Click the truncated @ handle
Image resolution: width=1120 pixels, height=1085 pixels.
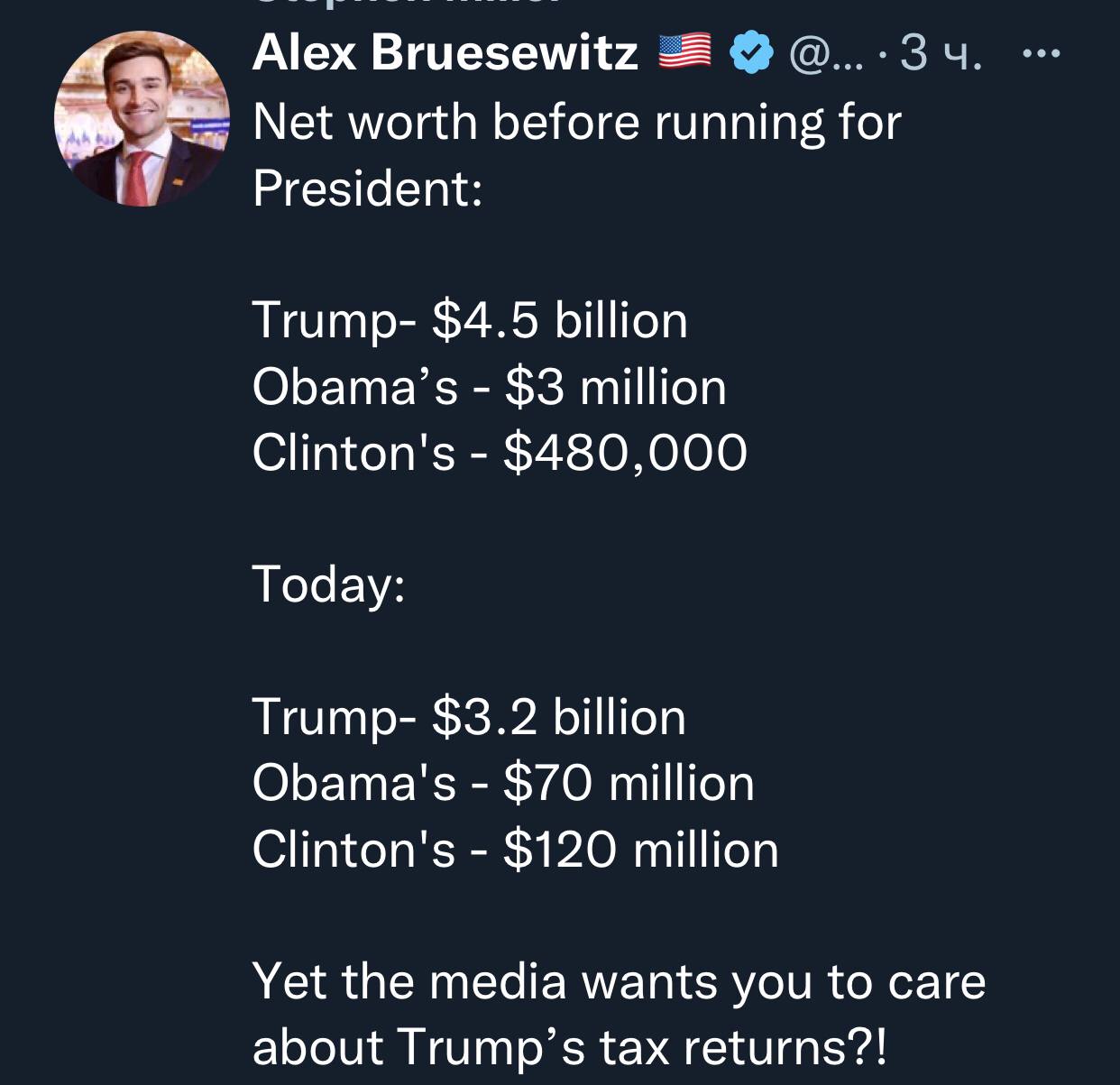coord(825,54)
